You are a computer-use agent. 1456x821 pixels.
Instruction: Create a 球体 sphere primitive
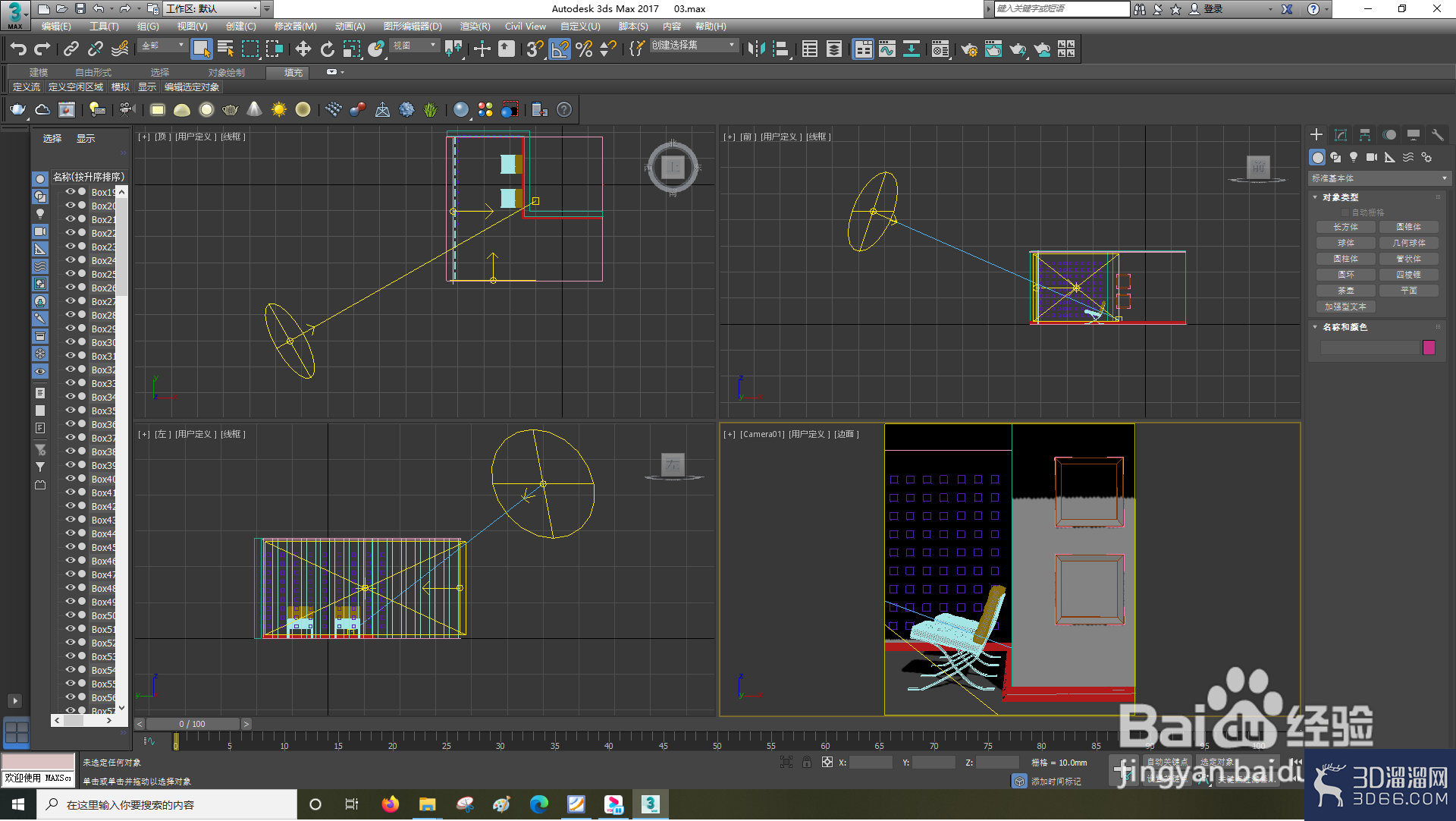point(1346,243)
